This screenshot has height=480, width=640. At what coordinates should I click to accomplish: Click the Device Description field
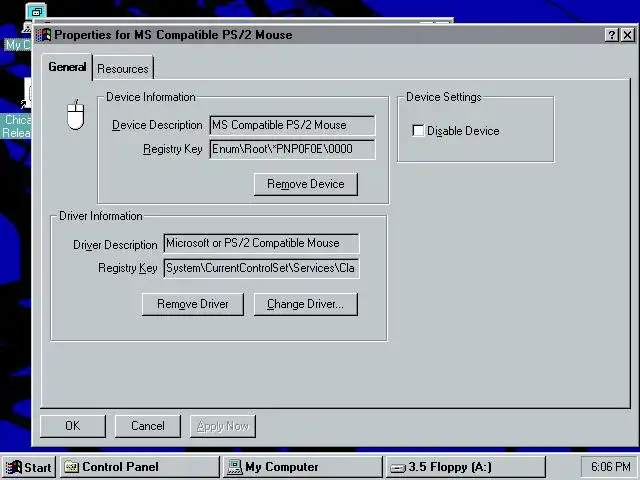pos(292,125)
